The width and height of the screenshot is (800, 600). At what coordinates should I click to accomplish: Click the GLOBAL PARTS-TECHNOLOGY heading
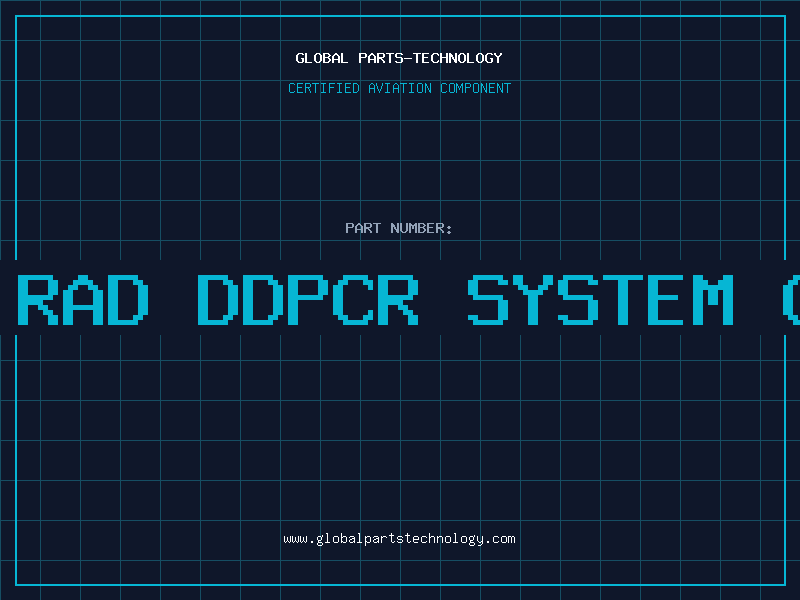[x=399, y=58]
